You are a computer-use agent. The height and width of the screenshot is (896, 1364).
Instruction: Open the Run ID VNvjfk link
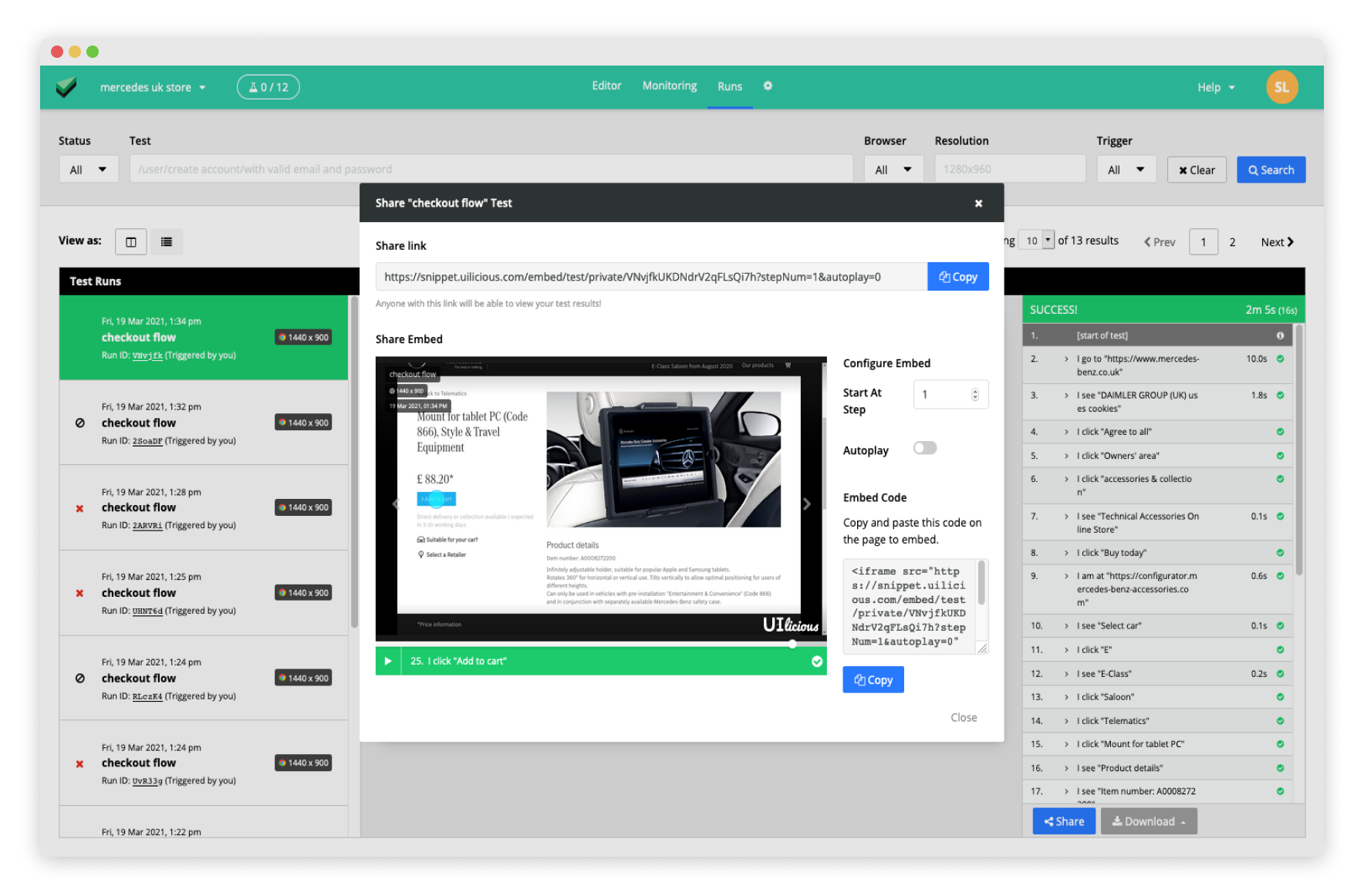pos(147,355)
